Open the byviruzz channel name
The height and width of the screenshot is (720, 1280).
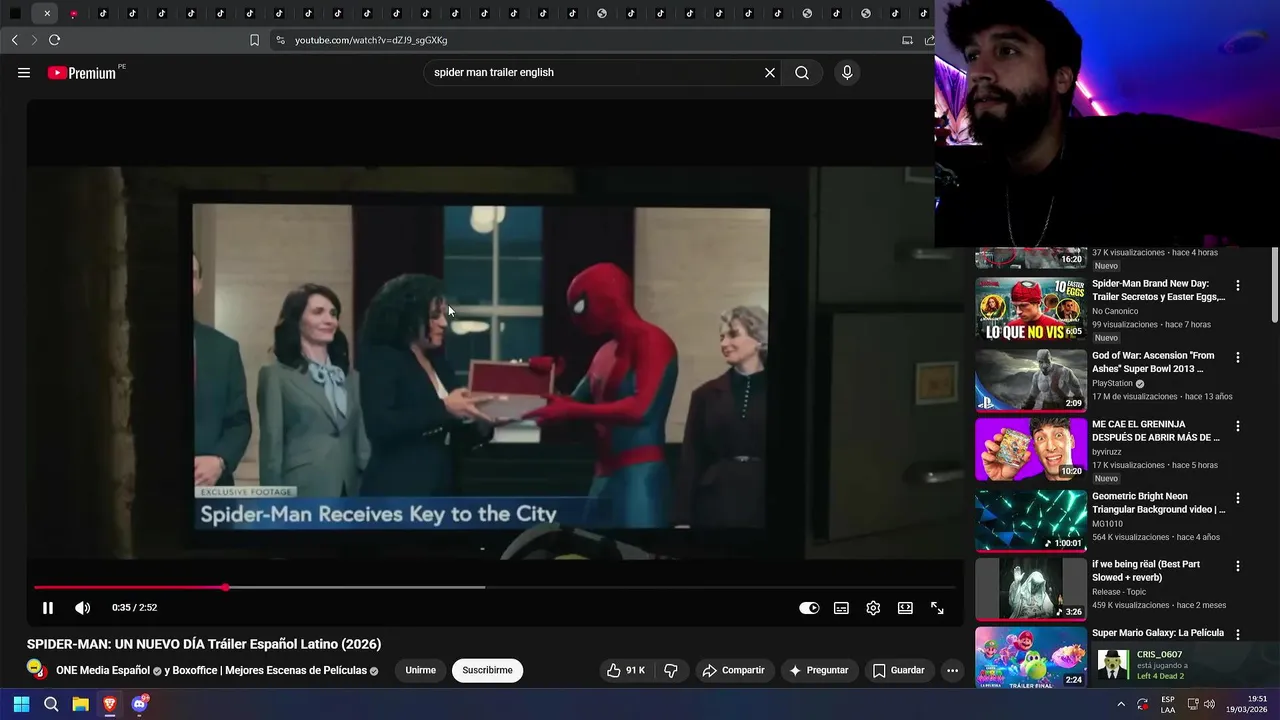point(1108,452)
